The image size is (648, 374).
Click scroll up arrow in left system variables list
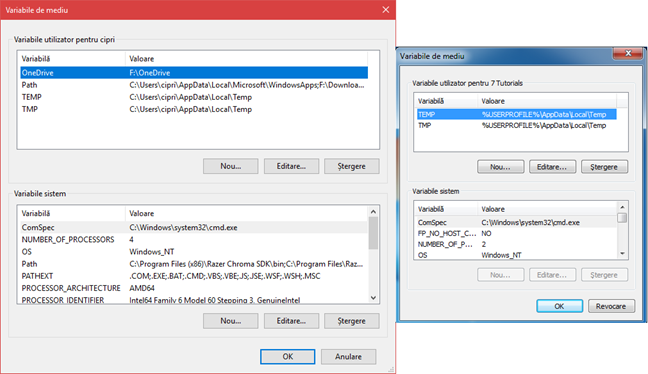pos(373,212)
